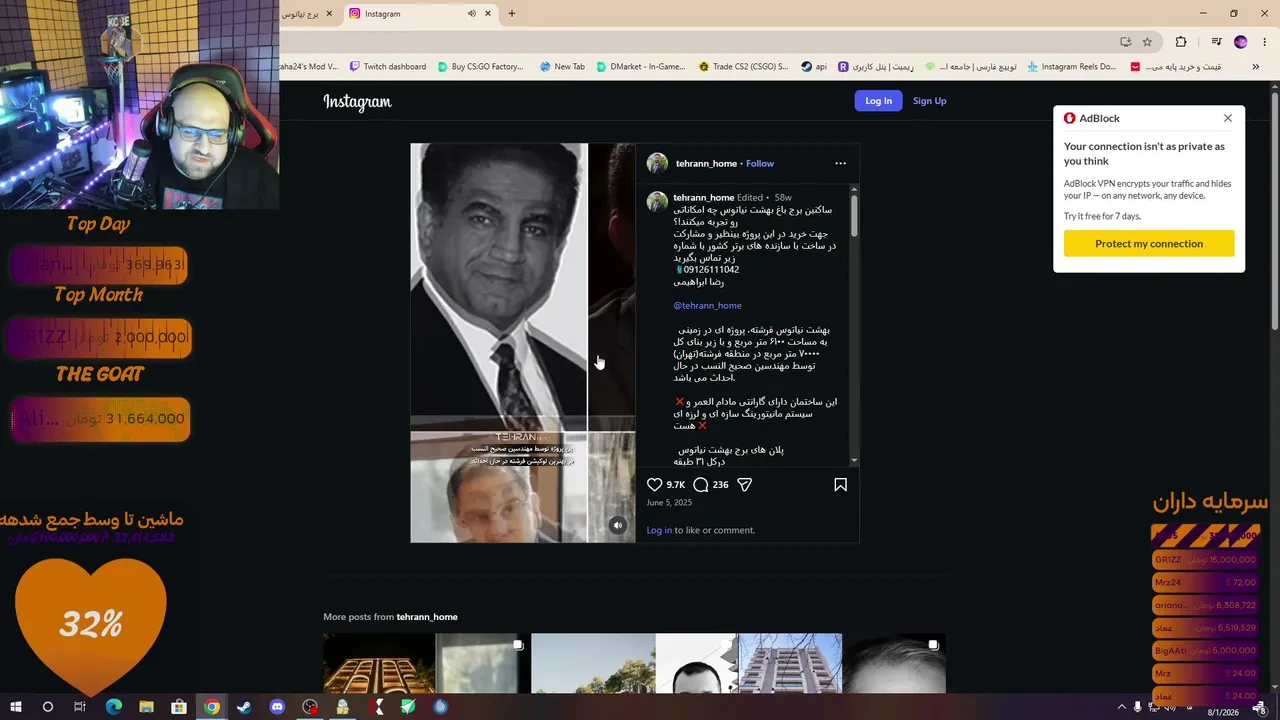Viewport: 1280px width, 720px height.
Task: Open the Chrome profile avatar
Action: click(x=1241, y=42)
